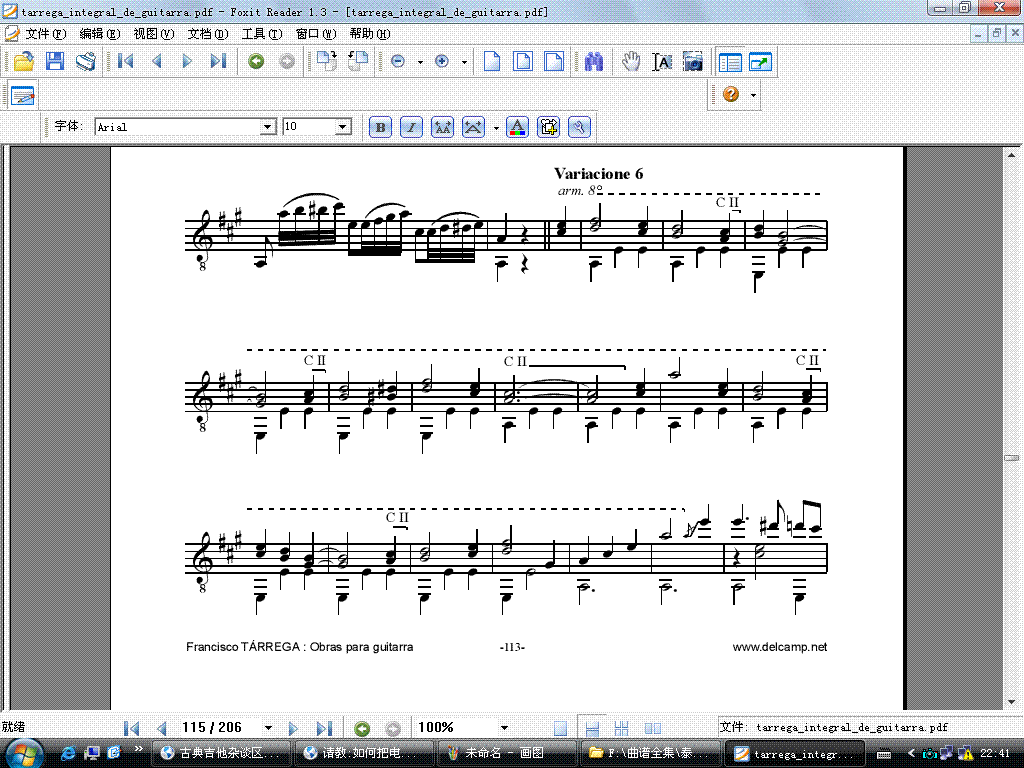Toggle italic formatting
This screenshot has width=1024, height=768.
click(x=411, y=127)
